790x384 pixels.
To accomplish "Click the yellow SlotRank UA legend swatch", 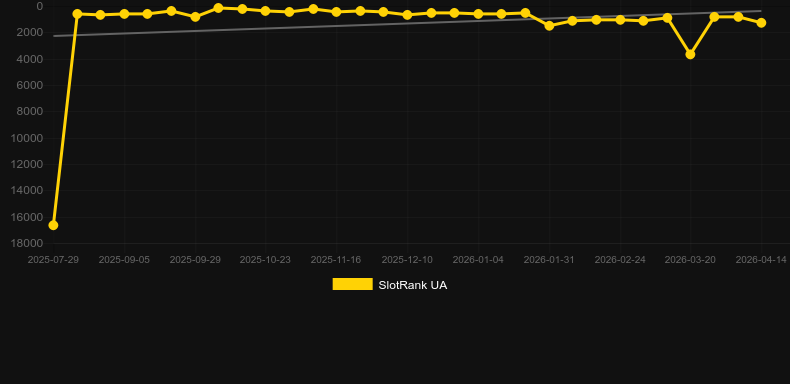I will (352, 284).
